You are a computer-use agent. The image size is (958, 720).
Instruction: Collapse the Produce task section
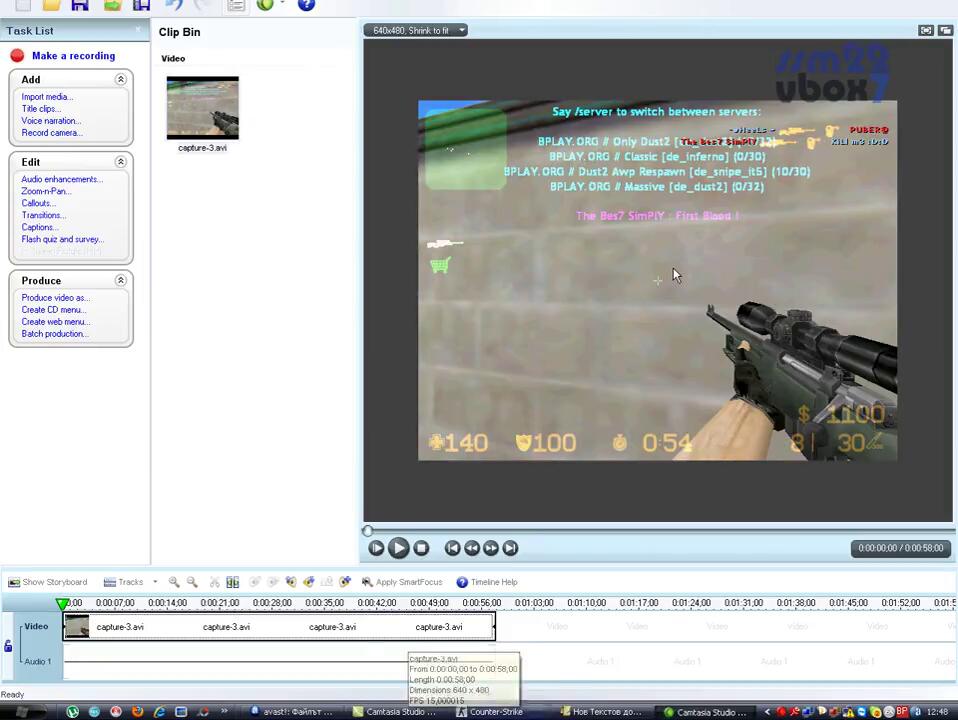120,281
